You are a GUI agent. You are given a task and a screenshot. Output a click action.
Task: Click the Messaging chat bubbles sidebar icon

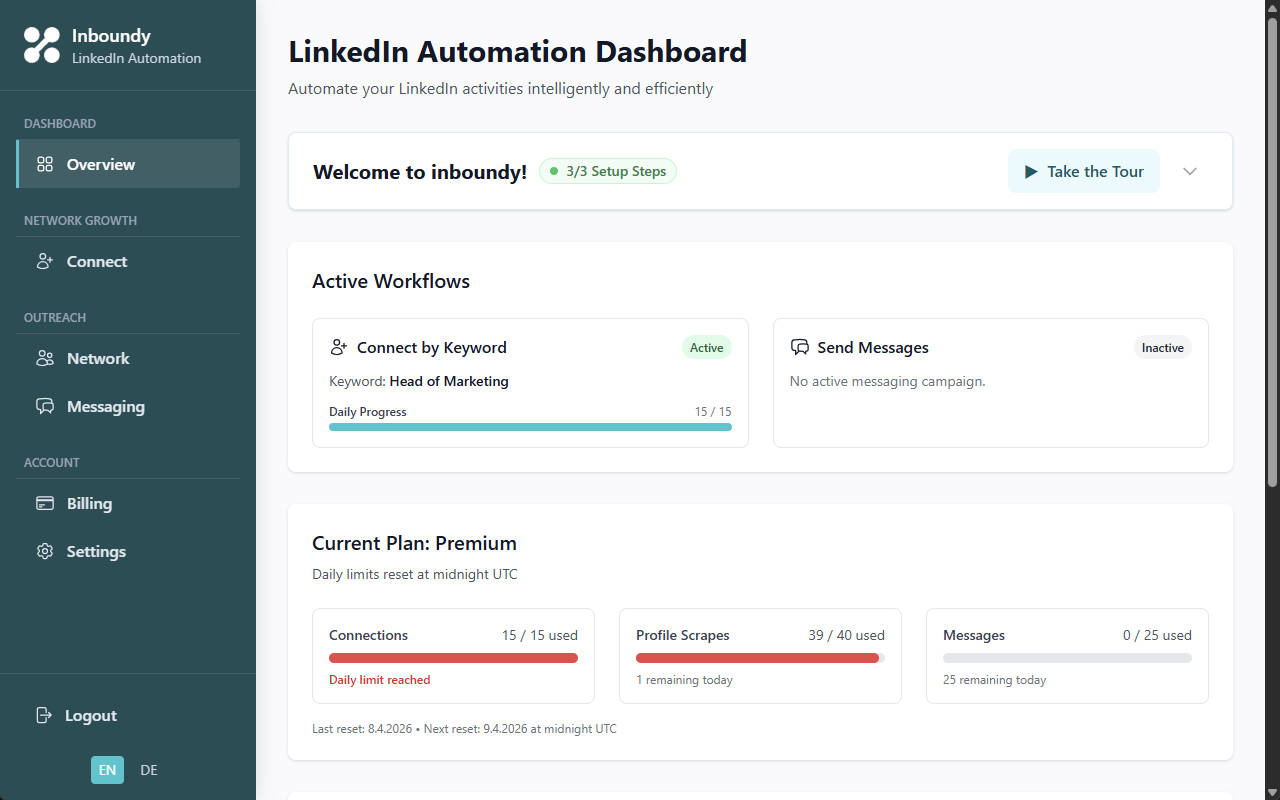[x=45, y=406]
